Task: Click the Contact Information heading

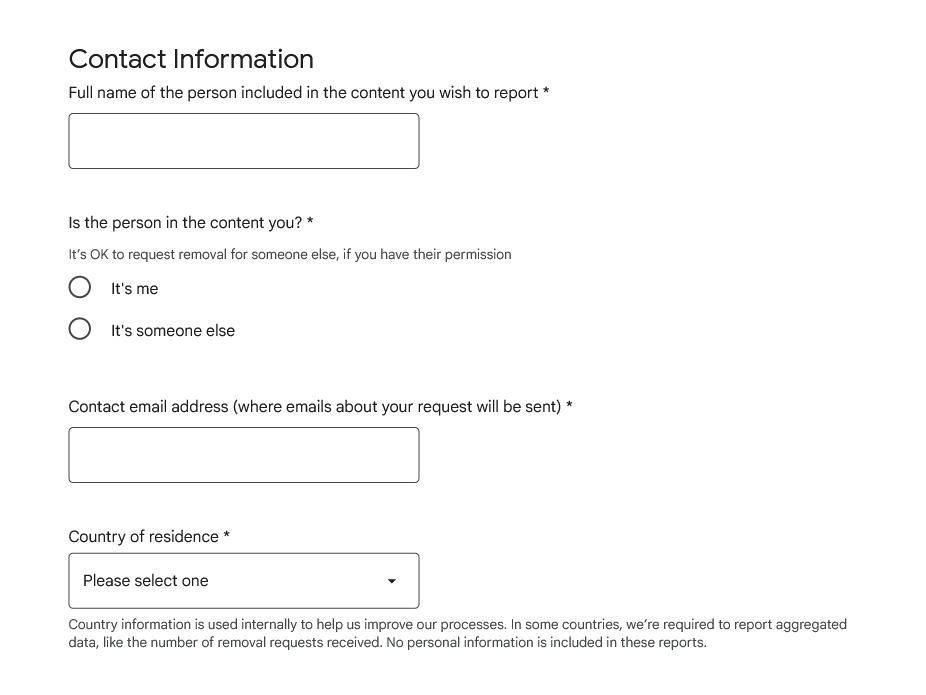Action: click(190, 59)
